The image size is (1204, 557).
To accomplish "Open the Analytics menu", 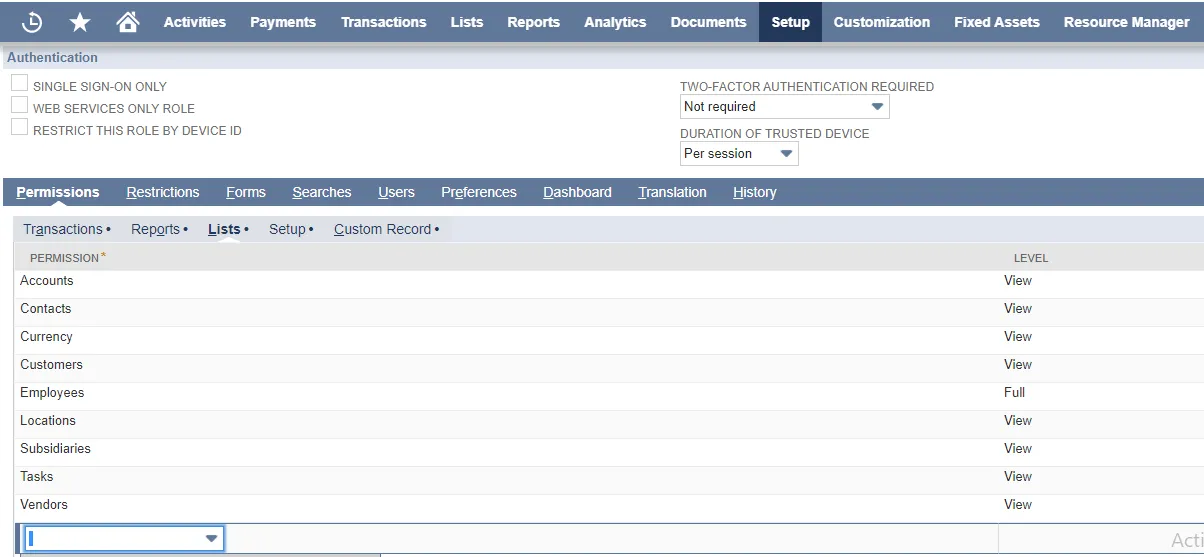I will (x=615, y=22).
